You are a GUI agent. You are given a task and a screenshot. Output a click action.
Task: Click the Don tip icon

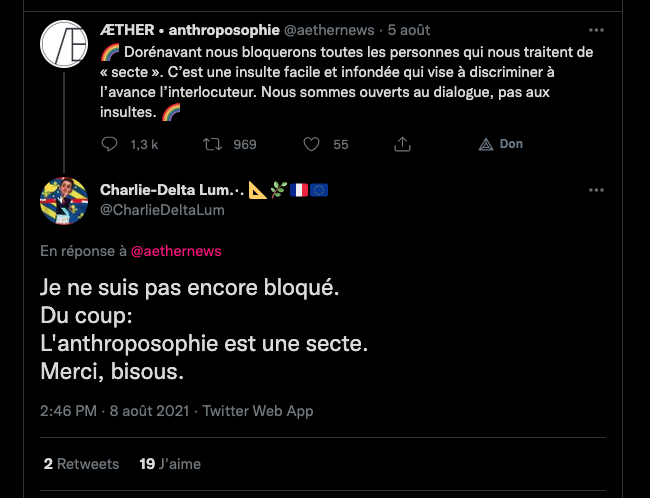[x=486, y=144]
